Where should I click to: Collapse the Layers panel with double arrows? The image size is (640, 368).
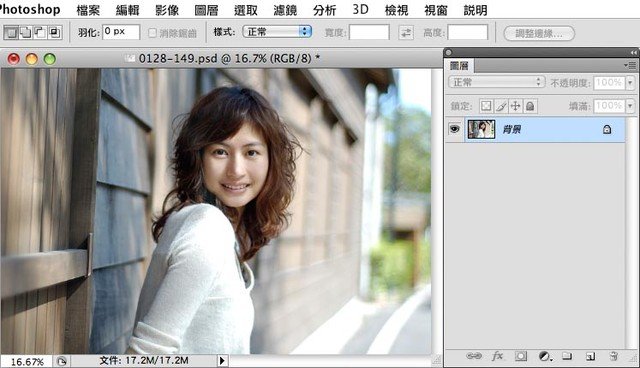(633, 52)
